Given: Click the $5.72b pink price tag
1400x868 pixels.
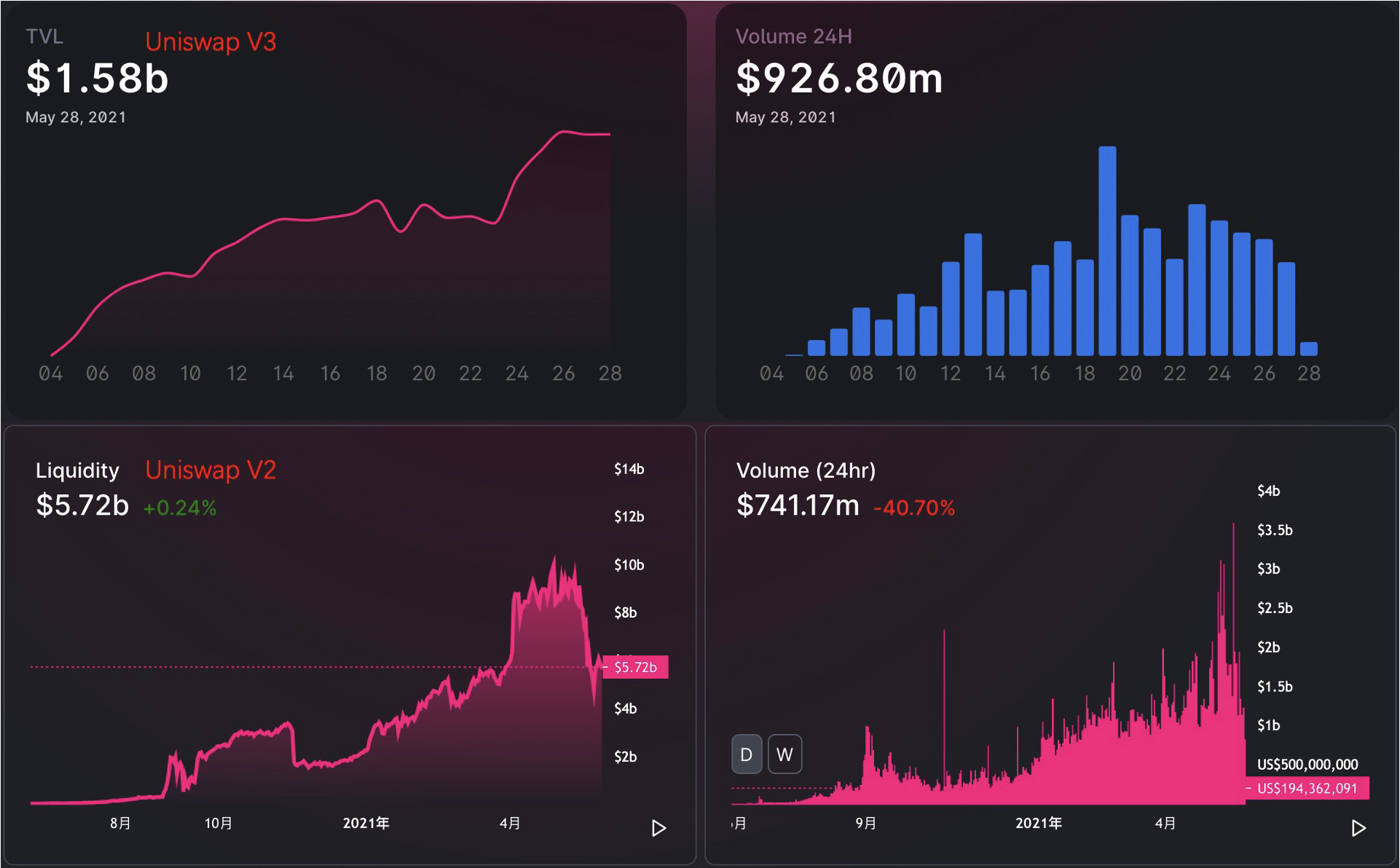Looking at the screenshot, I should 636,667.
